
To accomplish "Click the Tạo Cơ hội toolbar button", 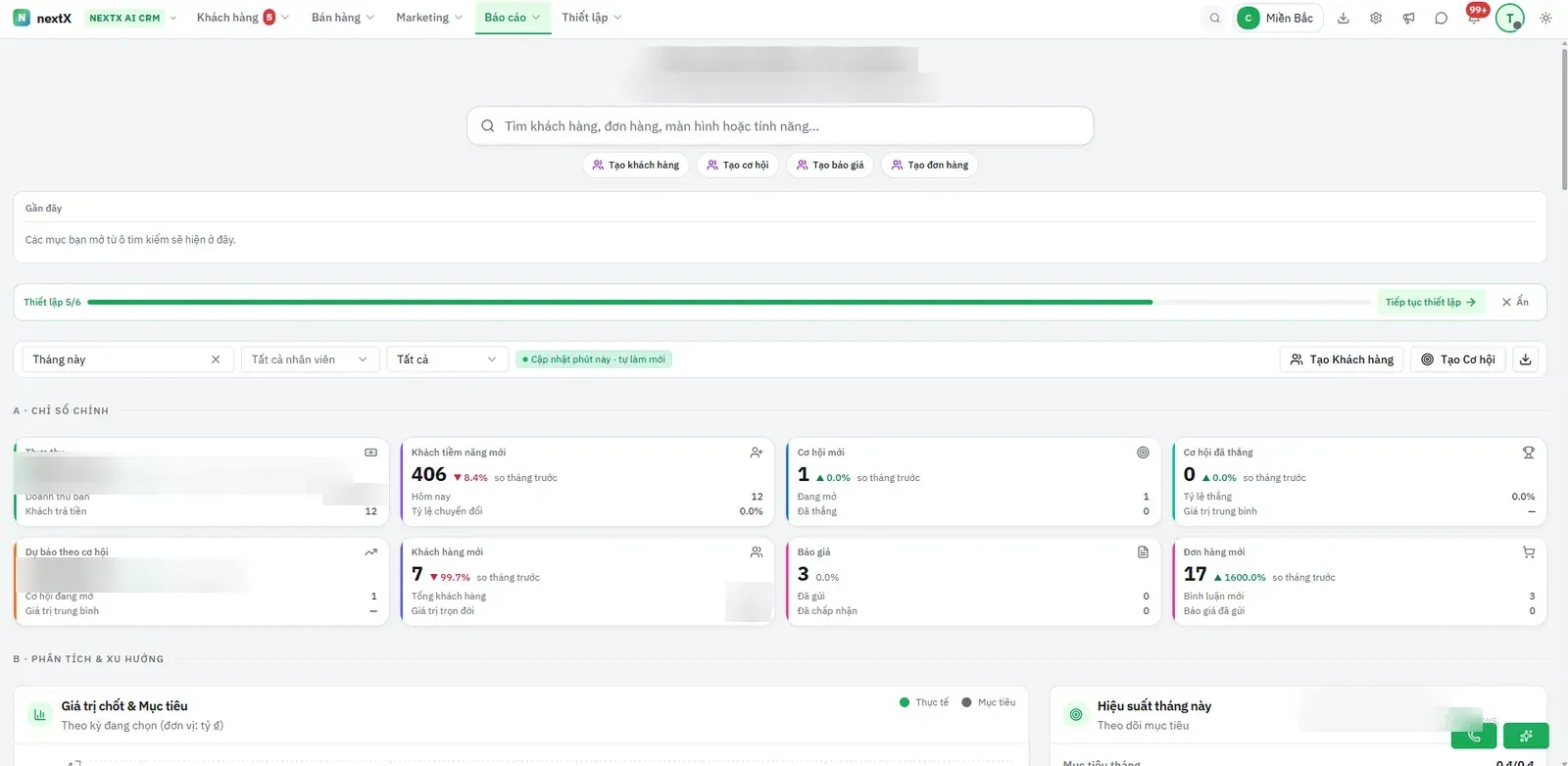I will (1458, 359).
